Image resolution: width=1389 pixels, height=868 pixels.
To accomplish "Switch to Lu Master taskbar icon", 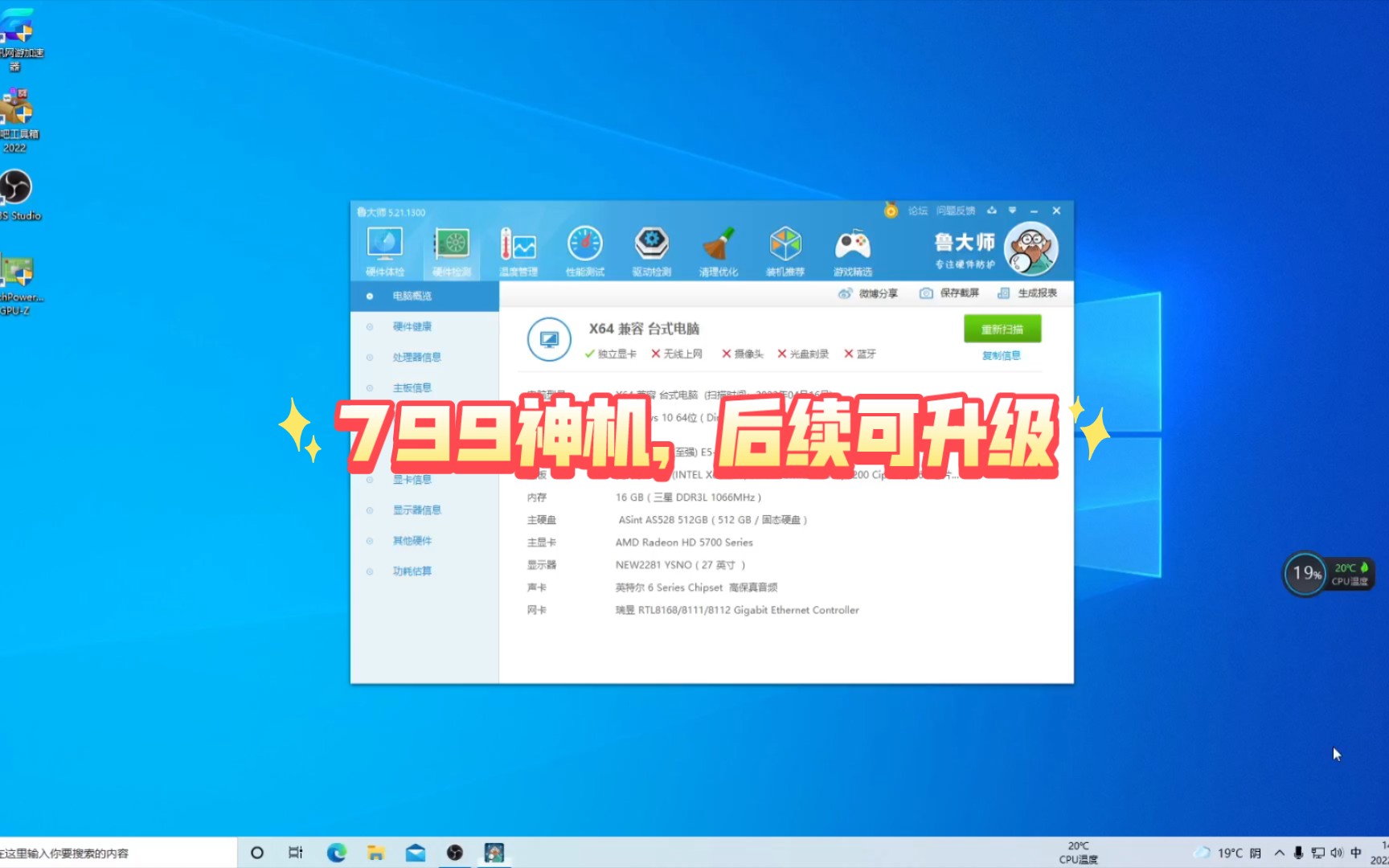I will (x=494, y=853).
